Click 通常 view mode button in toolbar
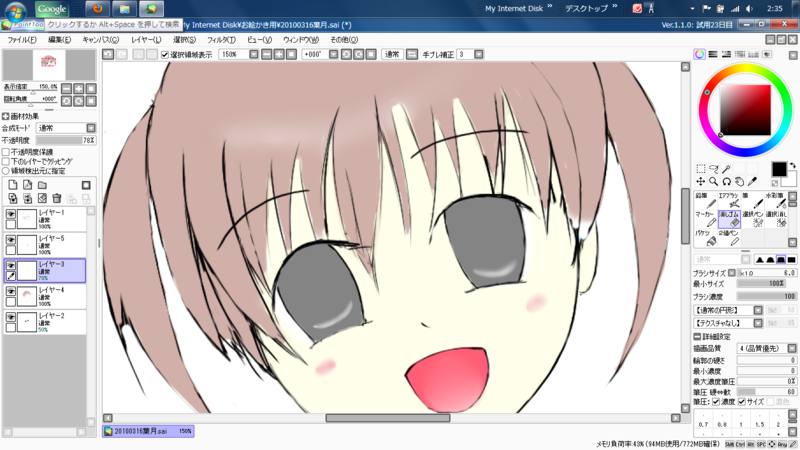 tap(392, 54)
